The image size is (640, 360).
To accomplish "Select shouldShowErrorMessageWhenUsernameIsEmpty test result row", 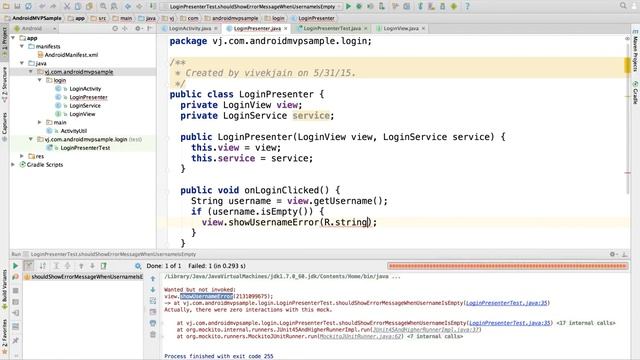I will (x=83, y=277).
